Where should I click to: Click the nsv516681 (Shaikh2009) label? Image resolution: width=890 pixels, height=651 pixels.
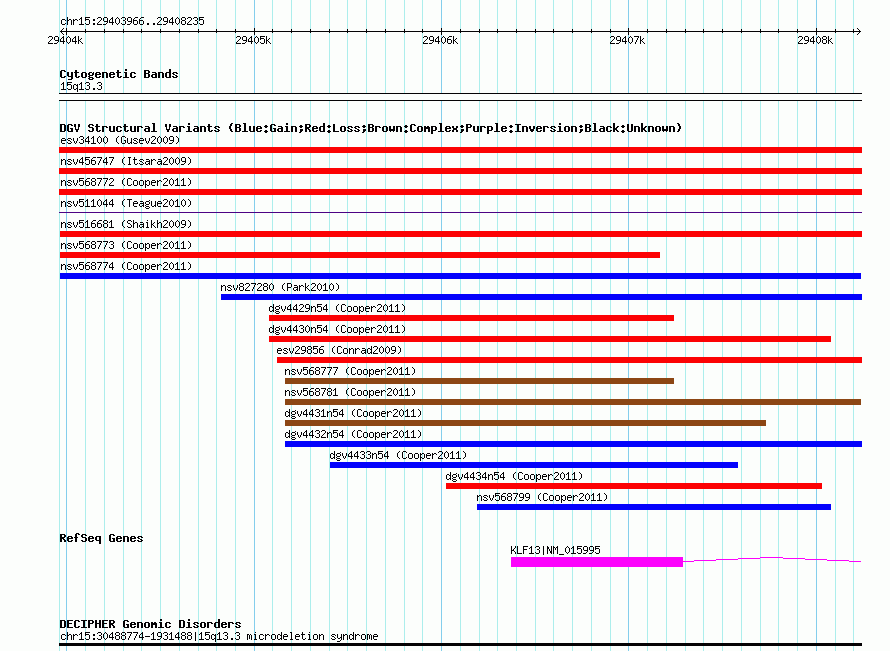point(126,224)
